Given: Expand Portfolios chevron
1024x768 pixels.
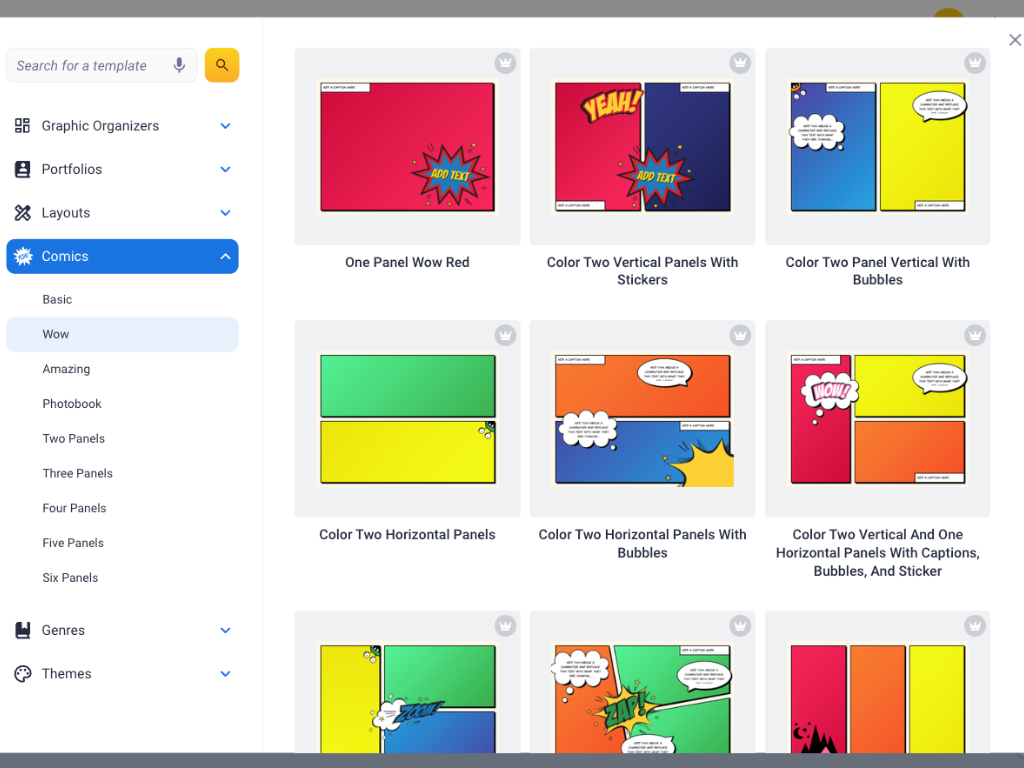Looking at the screenshot, I should (225, 169).
